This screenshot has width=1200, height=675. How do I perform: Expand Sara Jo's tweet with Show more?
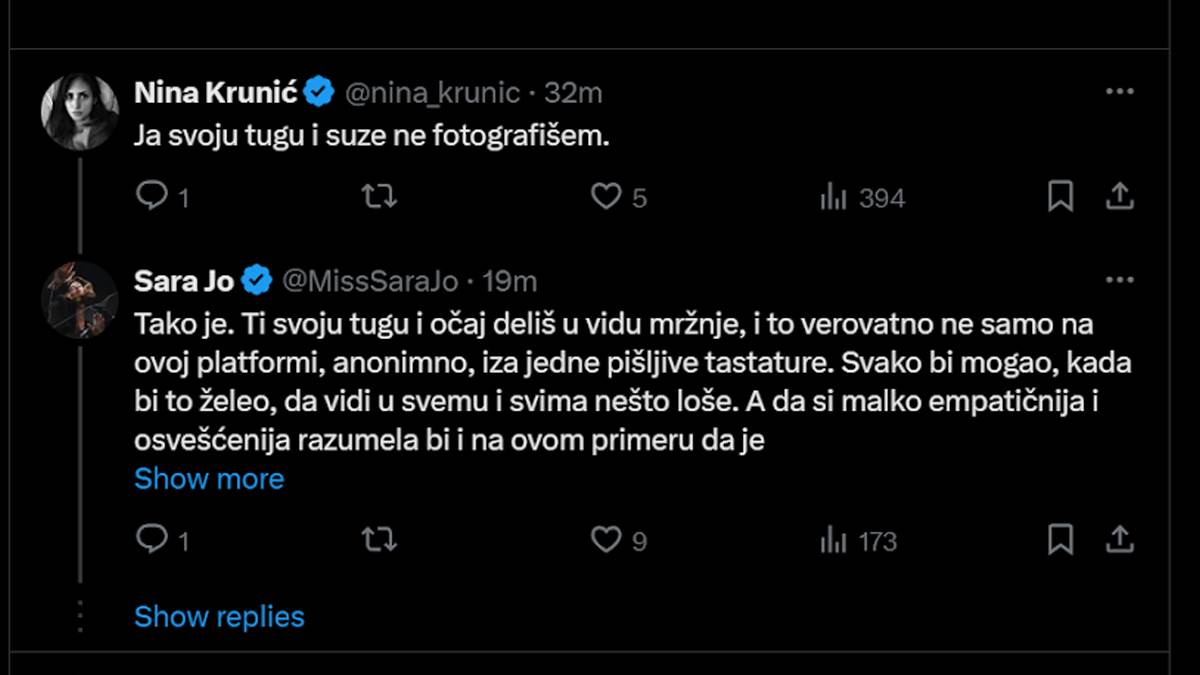click(x=209, y=479)
